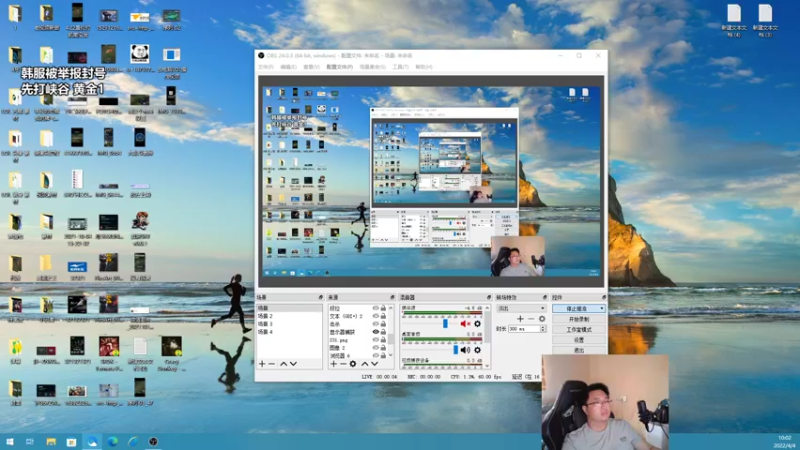Add a new source with the plus icon
Screen dimensions: 800x450
pyautogui.click(x=334, y=364)
